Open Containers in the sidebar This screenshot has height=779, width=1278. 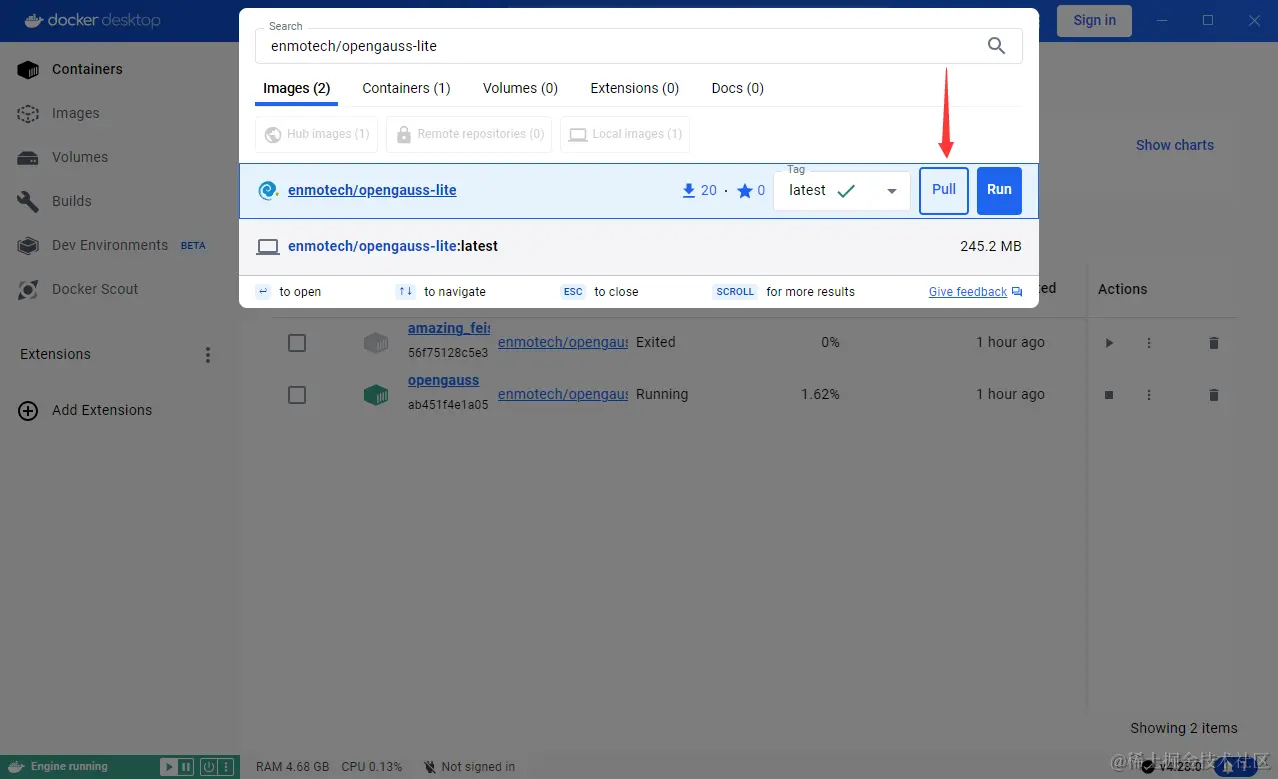[x=120, y=69]
